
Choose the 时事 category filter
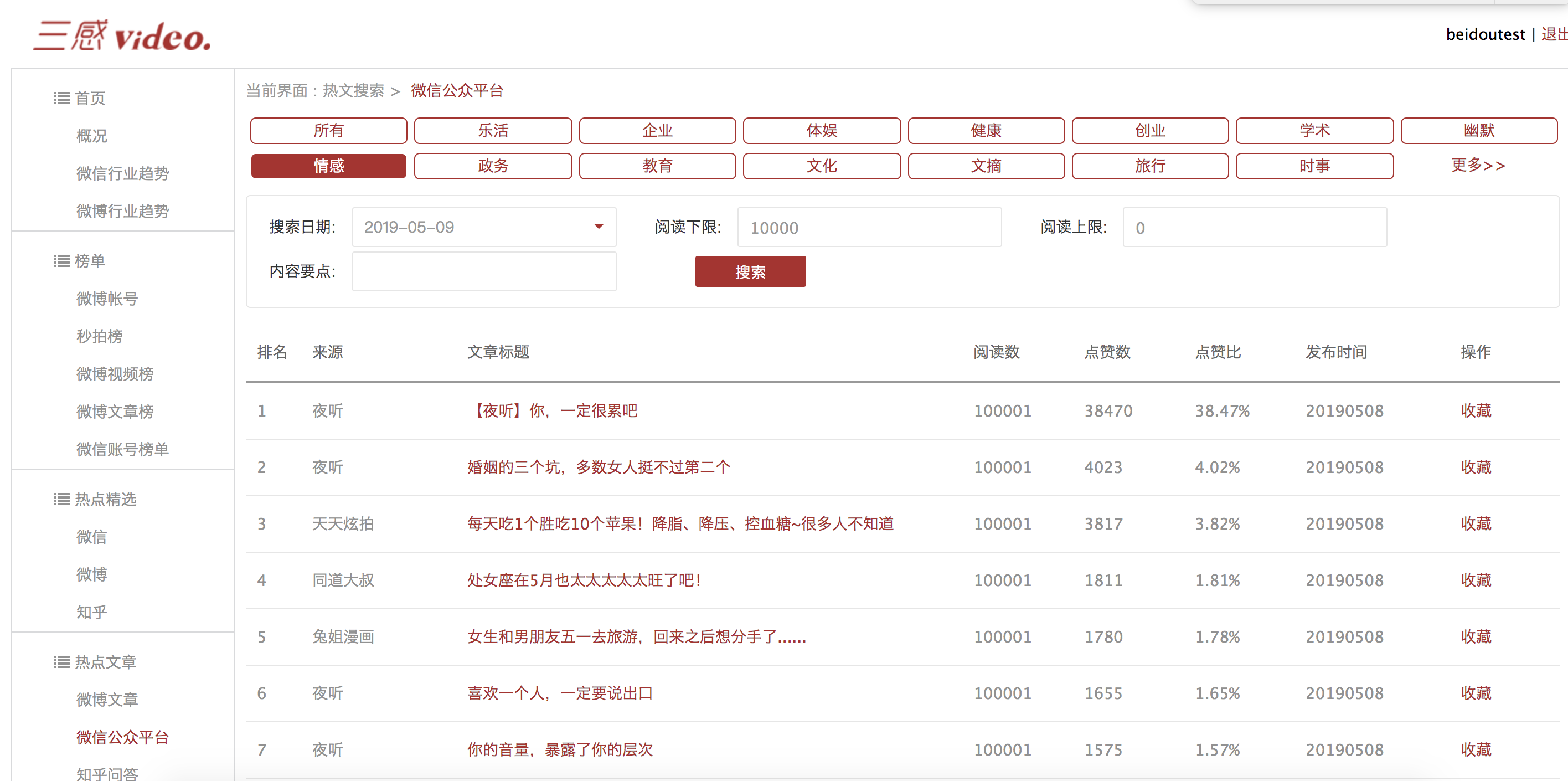coord(1314,166)
